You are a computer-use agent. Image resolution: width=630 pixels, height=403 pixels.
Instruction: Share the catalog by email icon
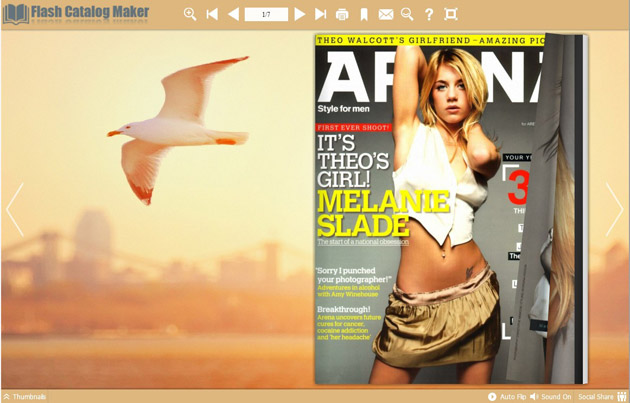pos(386,14)
